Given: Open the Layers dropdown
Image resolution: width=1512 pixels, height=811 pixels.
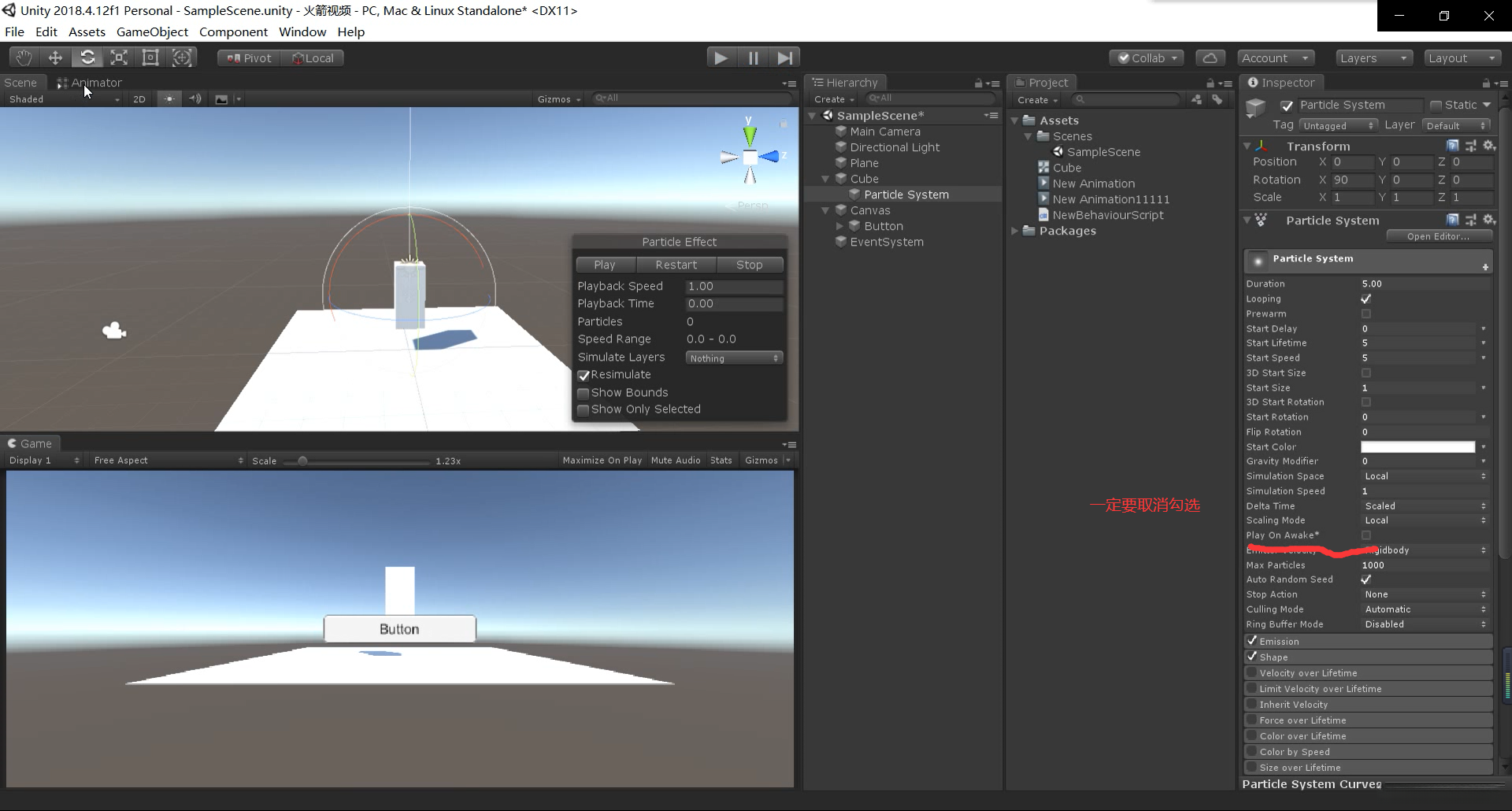Looking at the screenshot, I should 1373,58.
